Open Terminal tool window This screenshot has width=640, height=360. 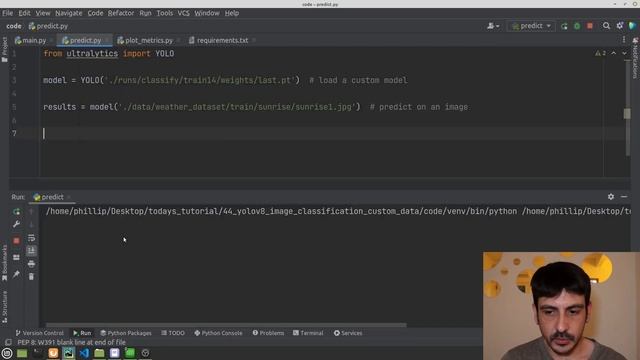308,333
